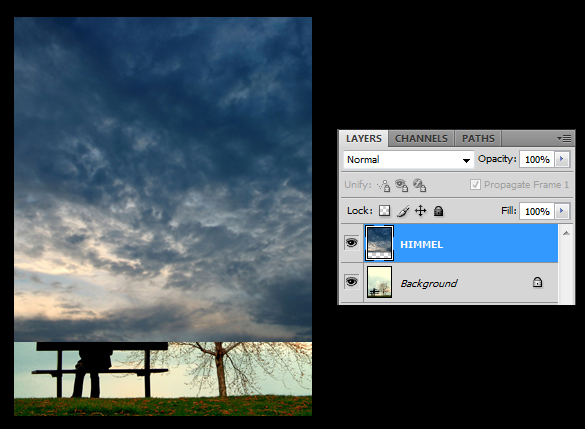The width and height of the screenshot is (585, 429).
Task: Toggle Lock transparent pixels
Action: (384, 211)
